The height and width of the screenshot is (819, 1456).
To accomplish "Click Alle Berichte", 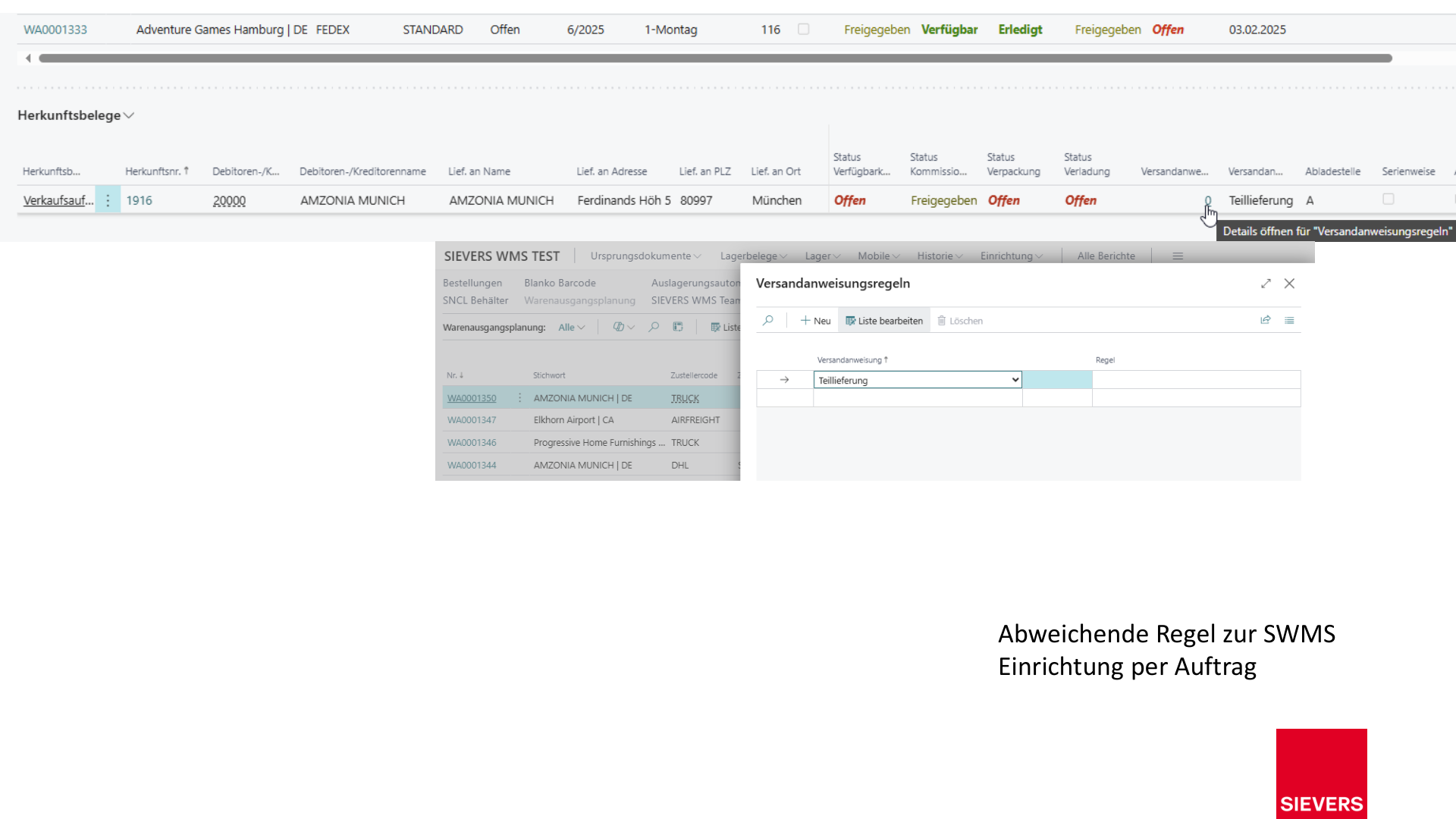I will point(1106,256).
